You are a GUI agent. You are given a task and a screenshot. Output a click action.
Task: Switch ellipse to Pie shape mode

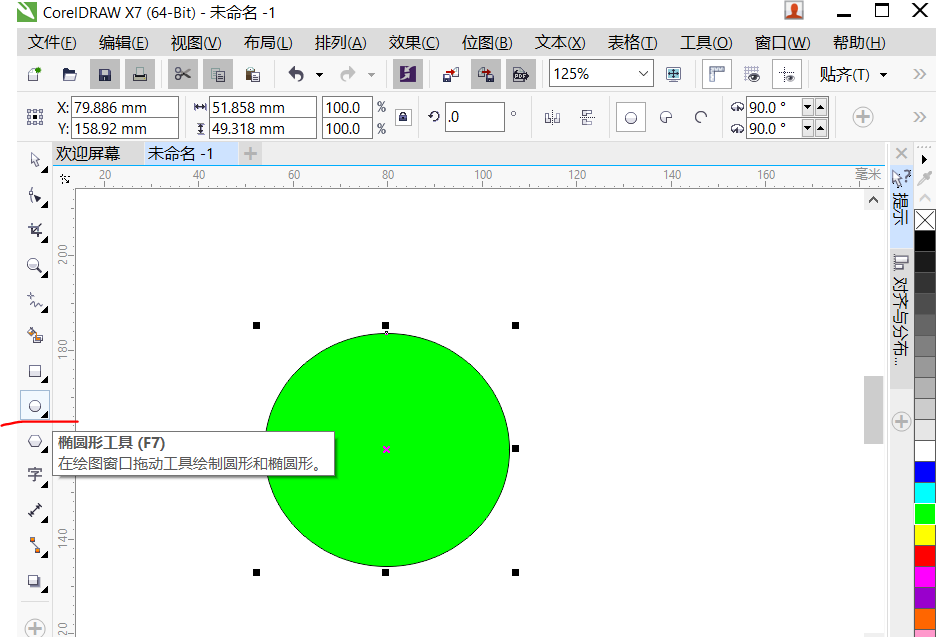click(666, 117)
